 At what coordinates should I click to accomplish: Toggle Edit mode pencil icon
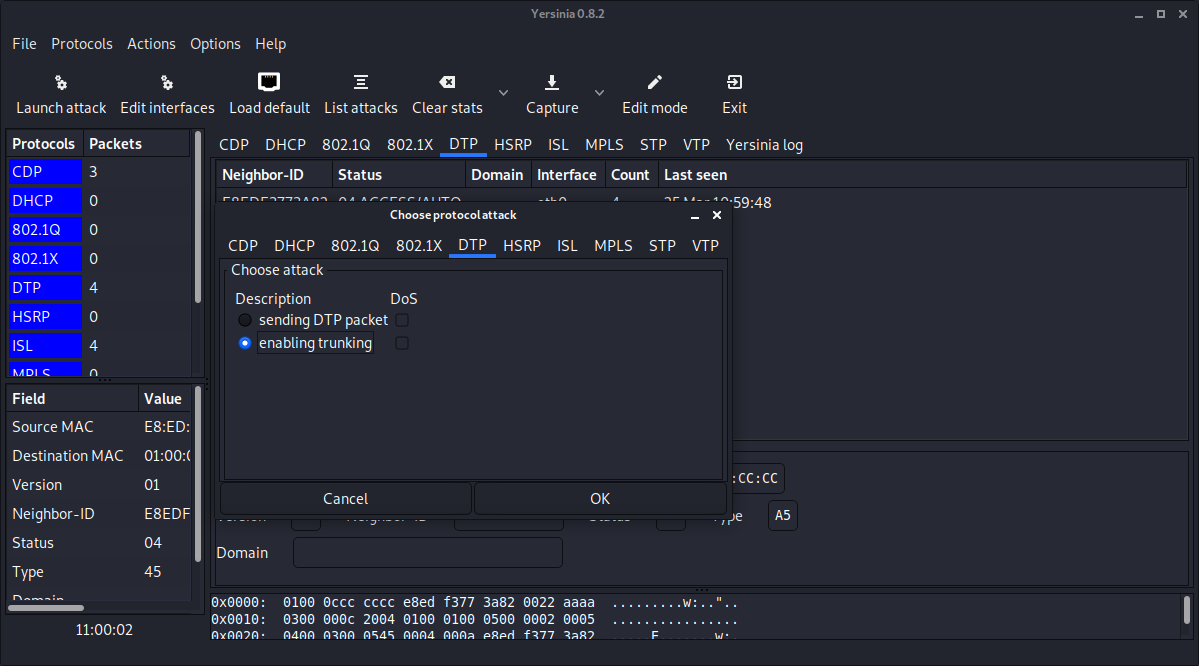(x=655, y=82)
